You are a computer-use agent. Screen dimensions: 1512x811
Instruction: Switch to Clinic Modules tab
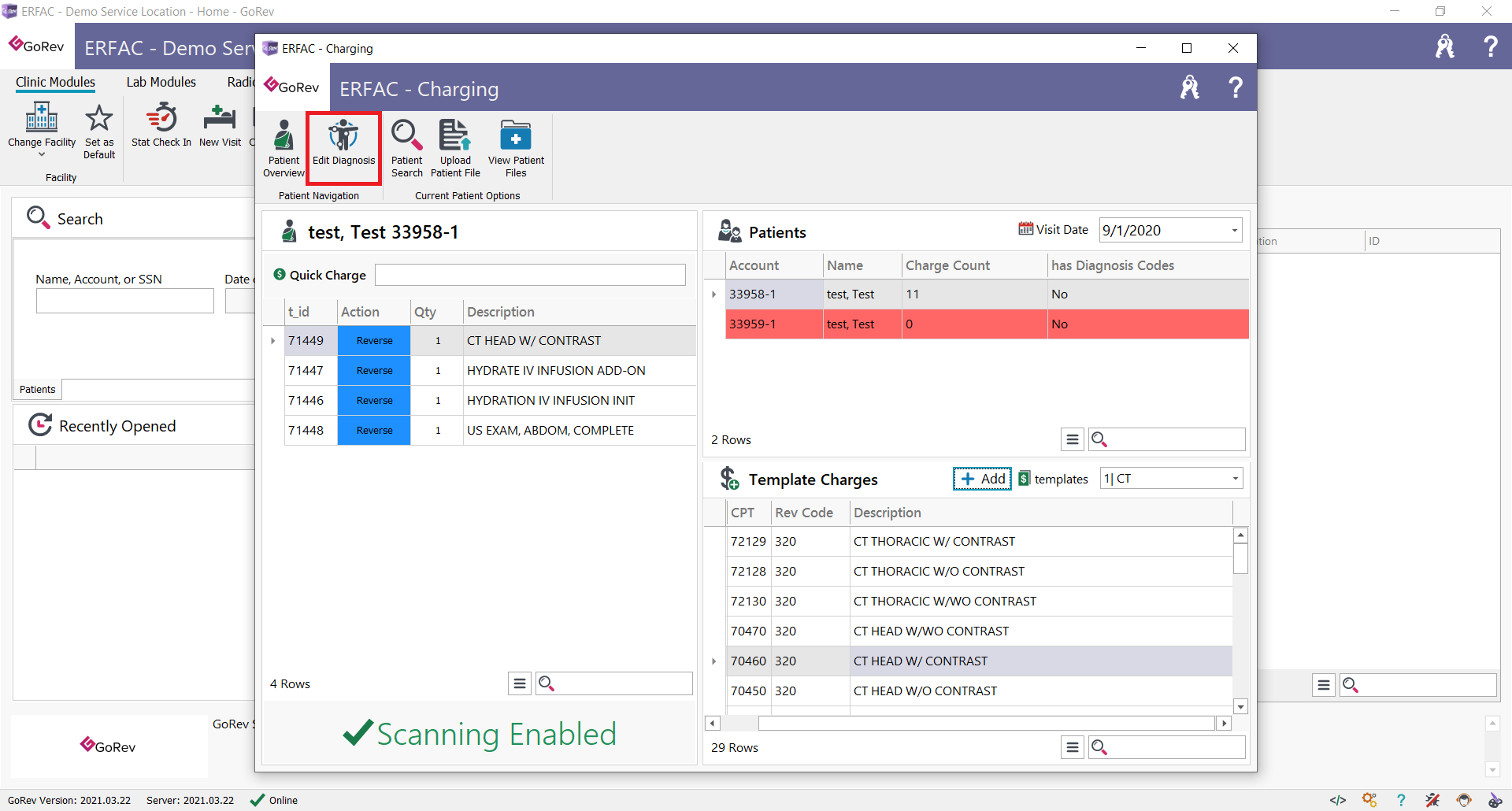(x=55, y=82)
